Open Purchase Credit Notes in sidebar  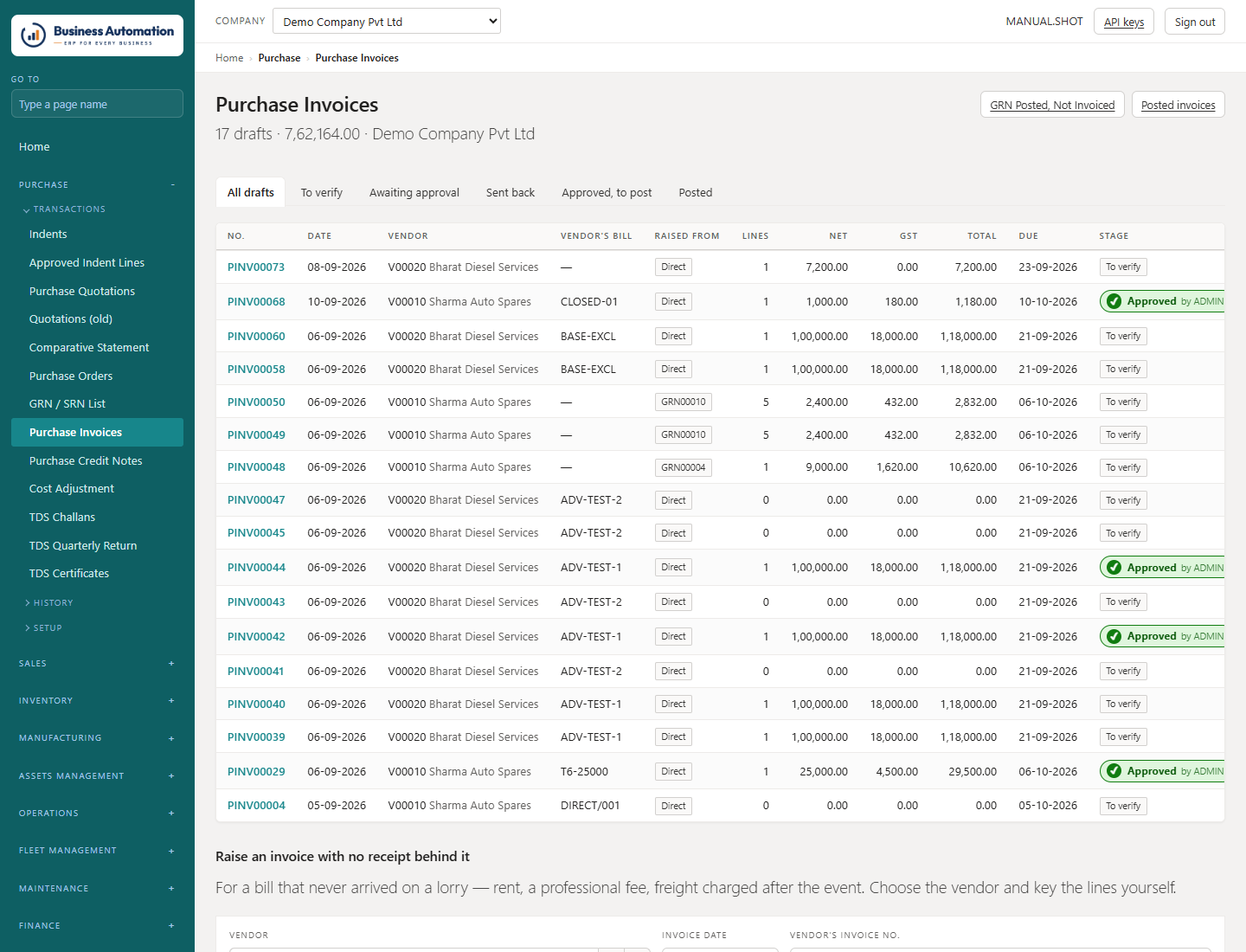point(97,461)
